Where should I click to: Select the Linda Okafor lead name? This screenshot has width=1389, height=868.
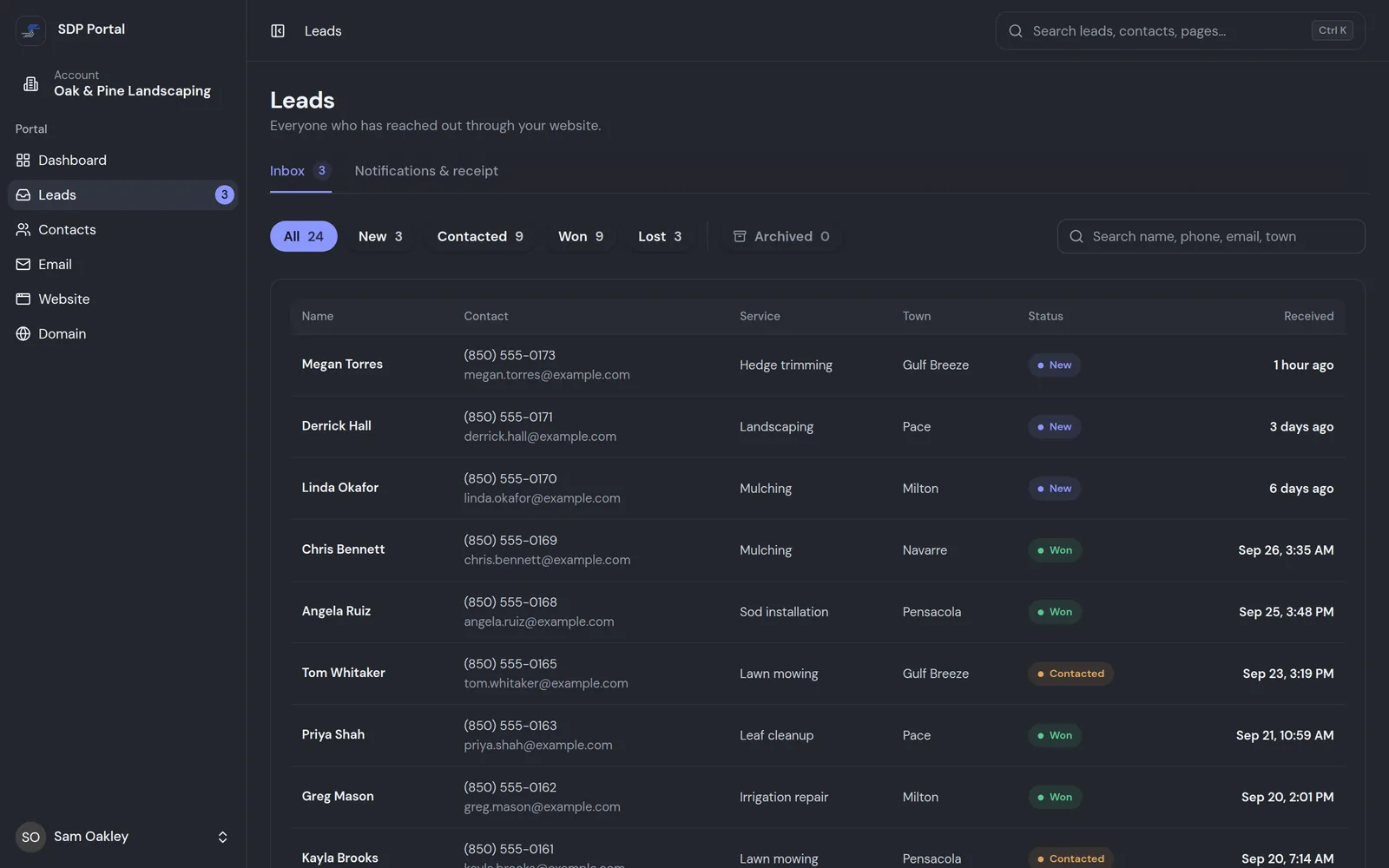pyautogui.click(x=340, y=488)
